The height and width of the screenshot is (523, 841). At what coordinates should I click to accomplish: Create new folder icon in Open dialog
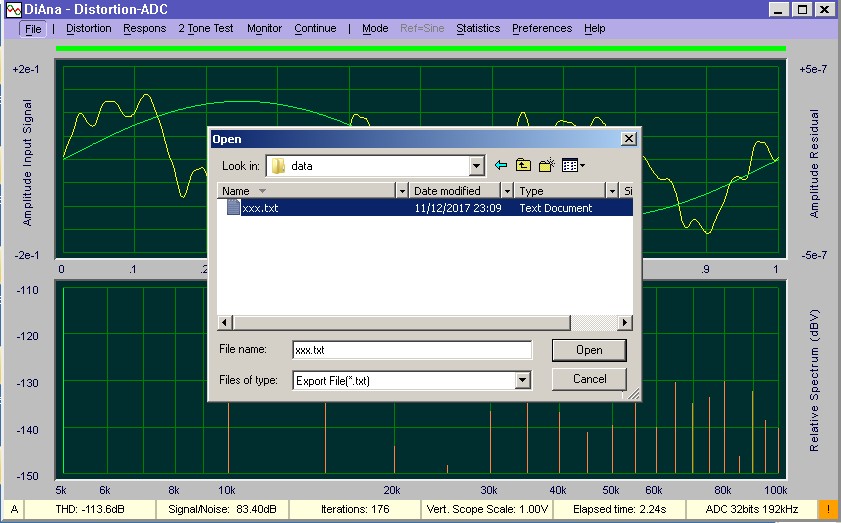click(547, 165)
